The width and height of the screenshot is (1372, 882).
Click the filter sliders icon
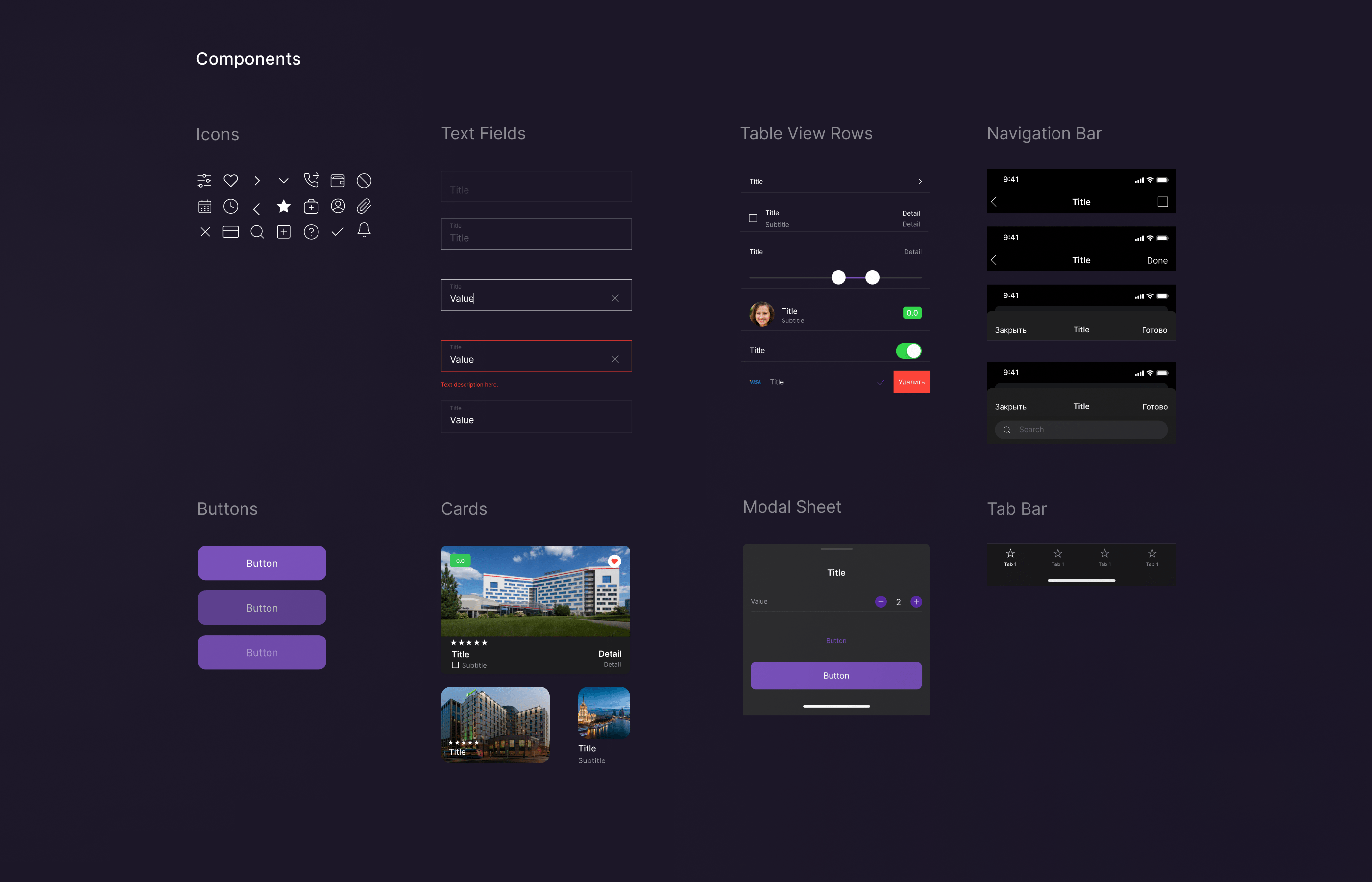click(204, 181)
